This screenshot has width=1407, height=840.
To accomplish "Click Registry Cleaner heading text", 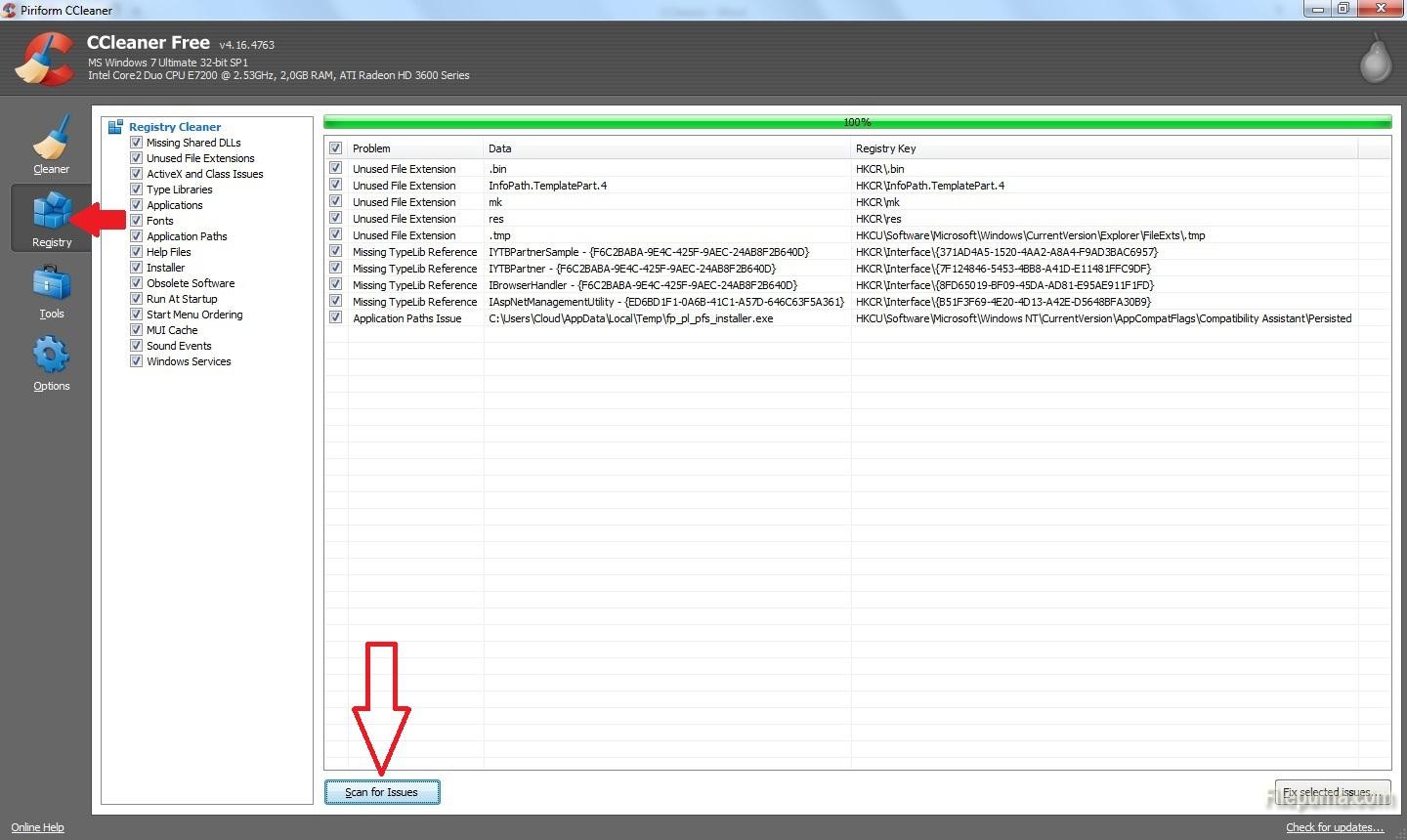I will tap(175, 127).
